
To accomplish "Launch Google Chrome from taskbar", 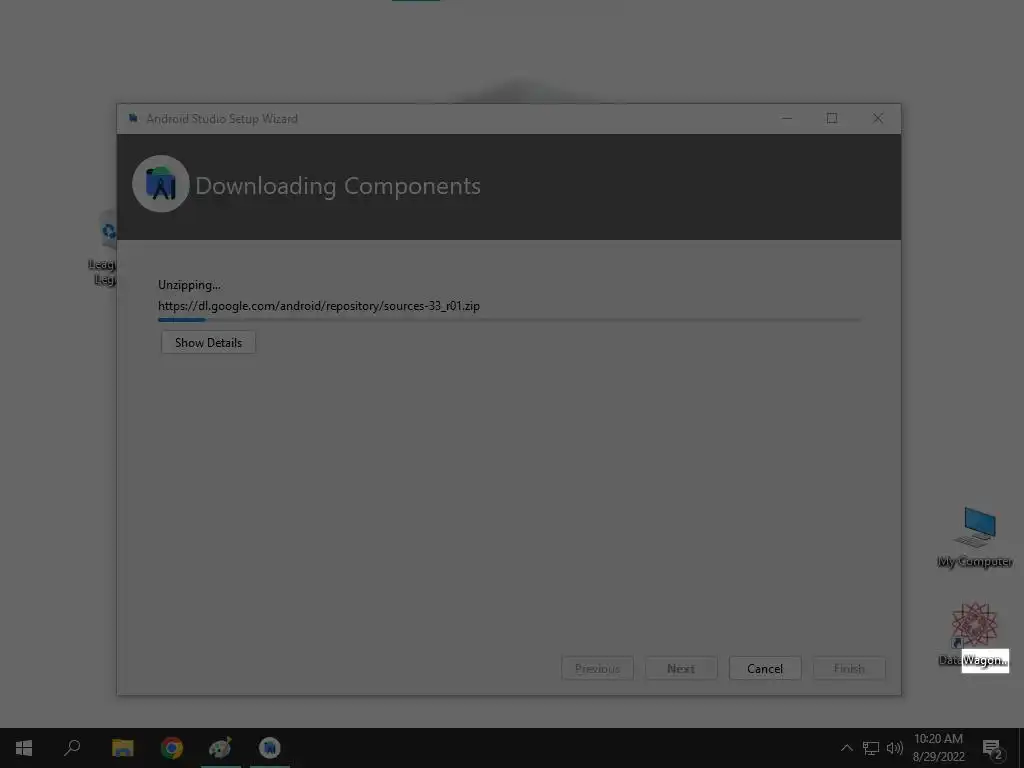I will coord(172,748).
